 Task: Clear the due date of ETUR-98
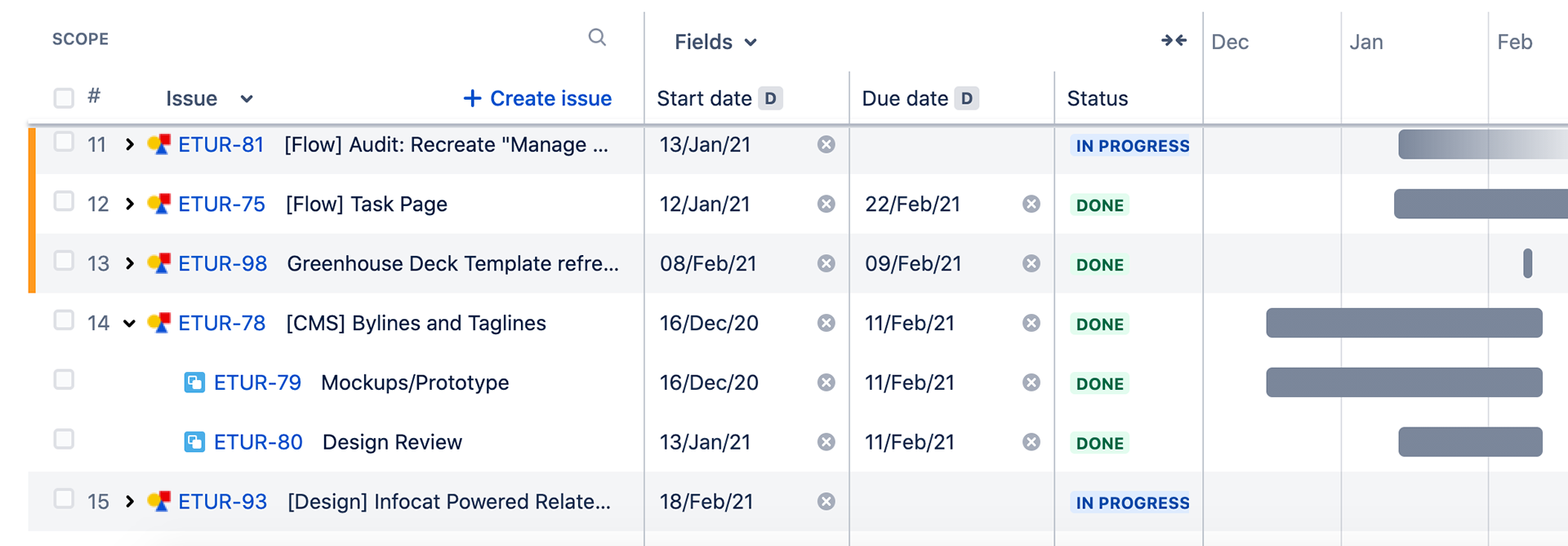click(1031, 263)
